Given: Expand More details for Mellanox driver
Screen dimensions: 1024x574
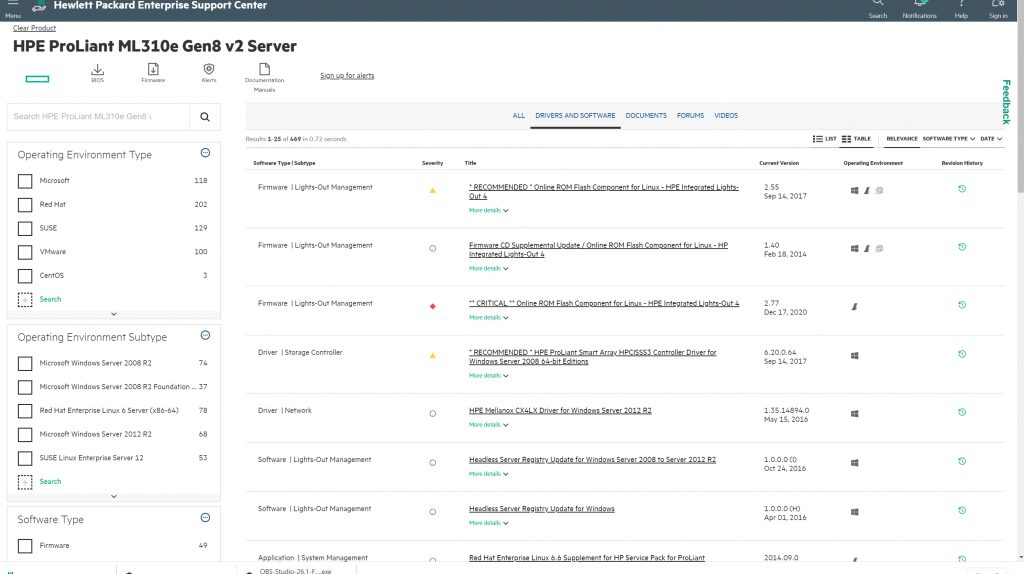Looking at the screenshot, I should (488, 425).
